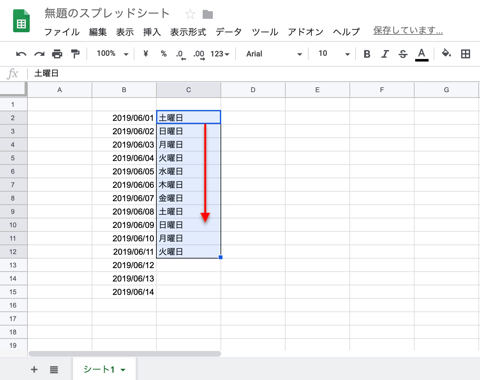Open the zoom 100% dropdown
Screen dimensions: 480x380
[x=113, y=53]
